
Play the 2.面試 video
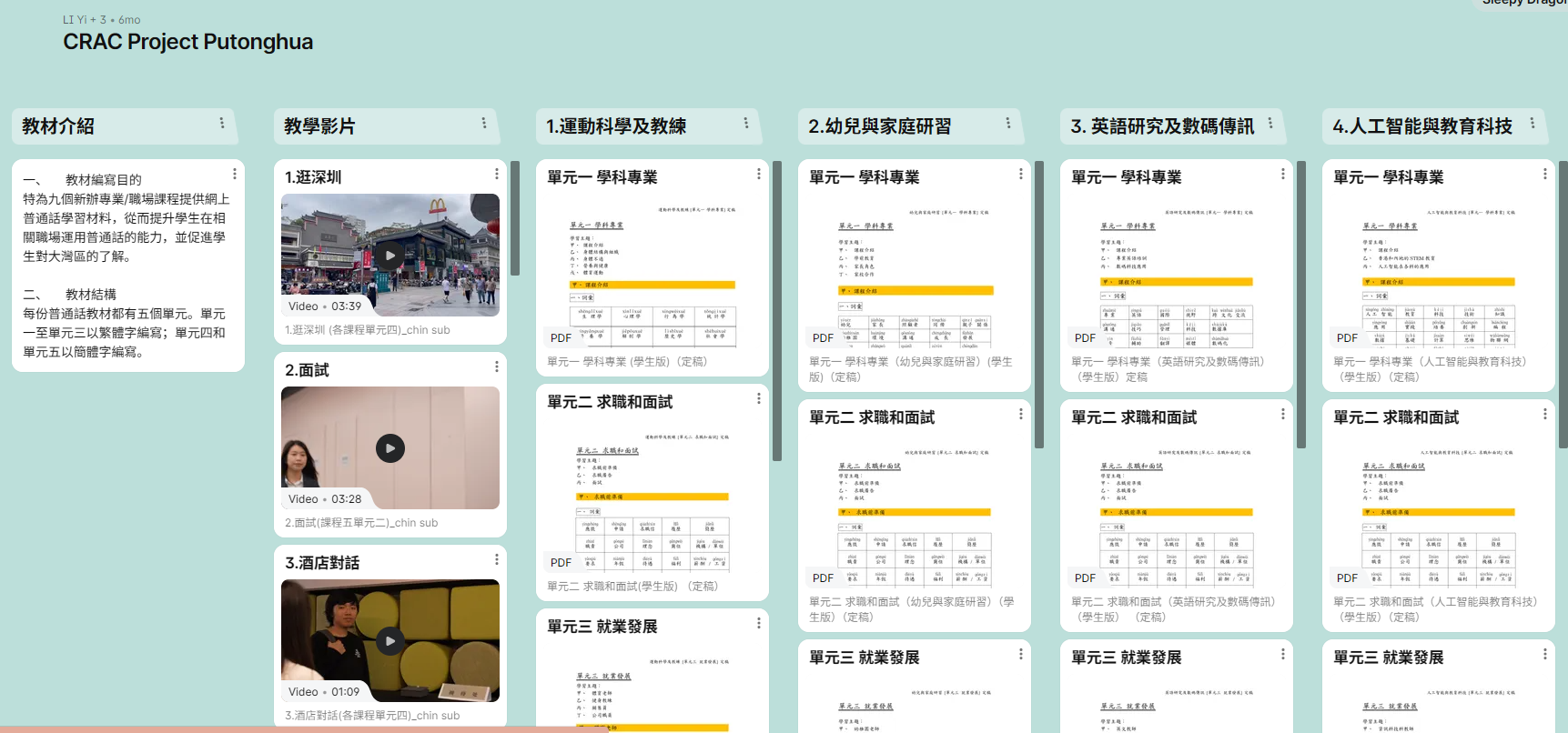coord(390,448)
